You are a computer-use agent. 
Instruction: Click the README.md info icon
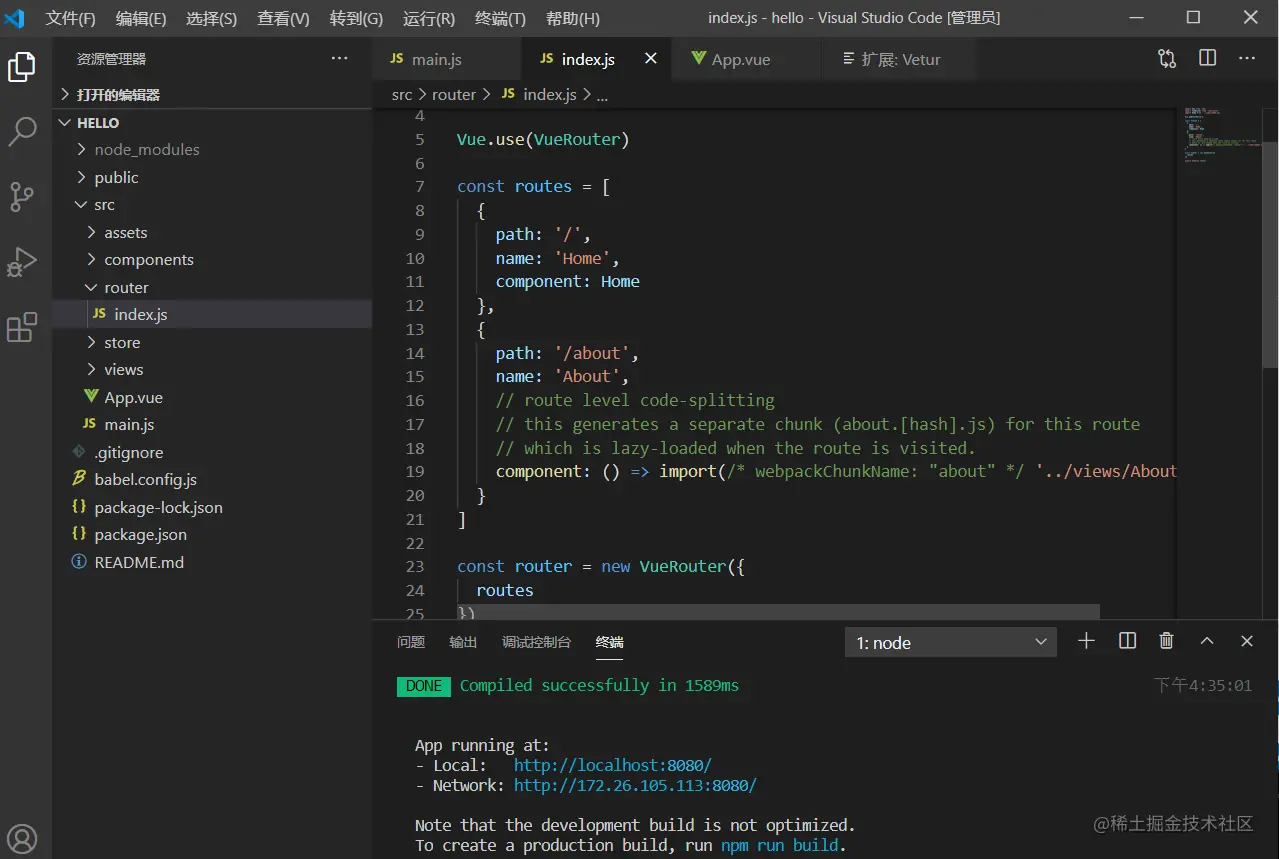[79, 562]
